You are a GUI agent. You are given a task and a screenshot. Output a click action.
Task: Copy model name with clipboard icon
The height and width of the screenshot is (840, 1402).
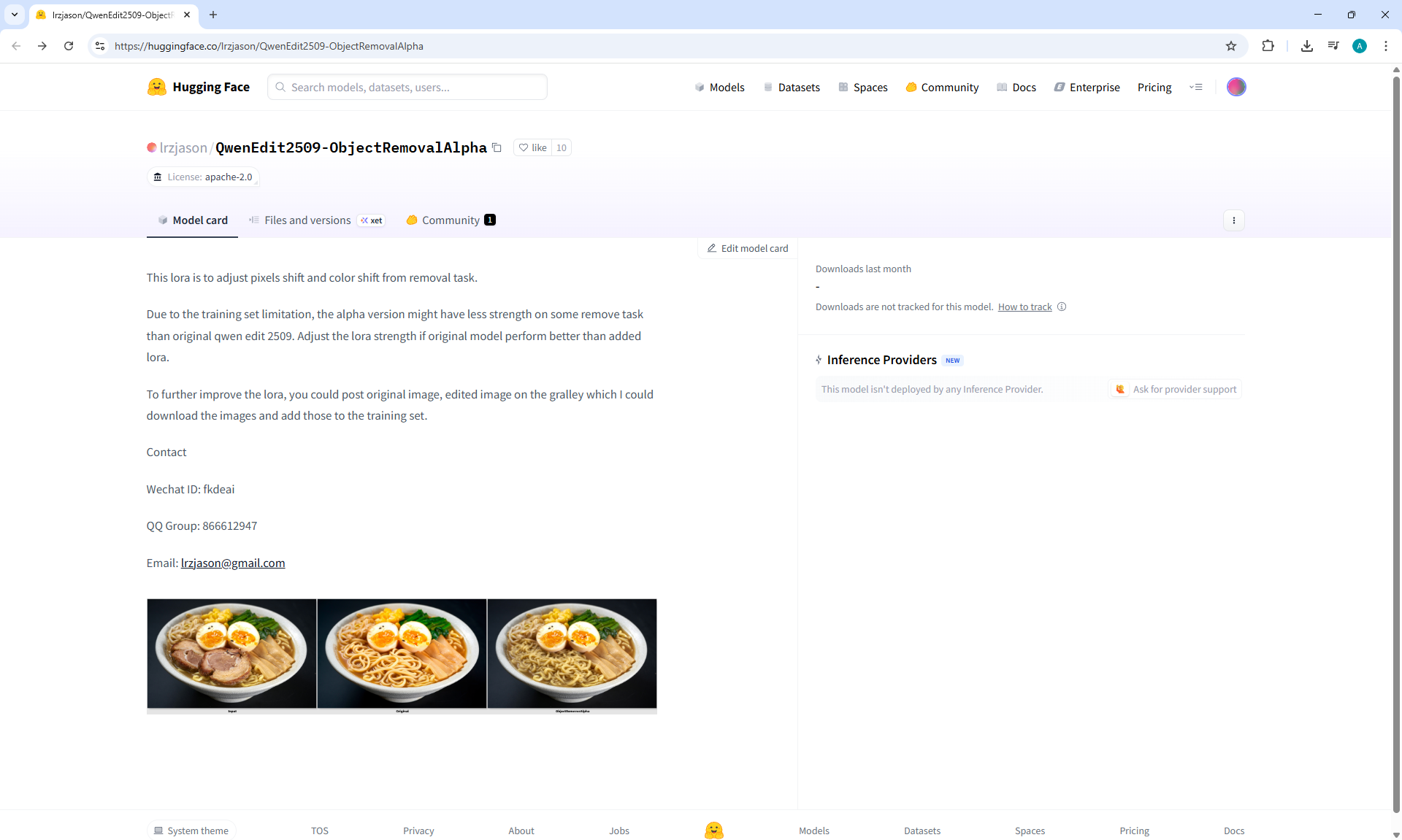[x=497, y=147]
